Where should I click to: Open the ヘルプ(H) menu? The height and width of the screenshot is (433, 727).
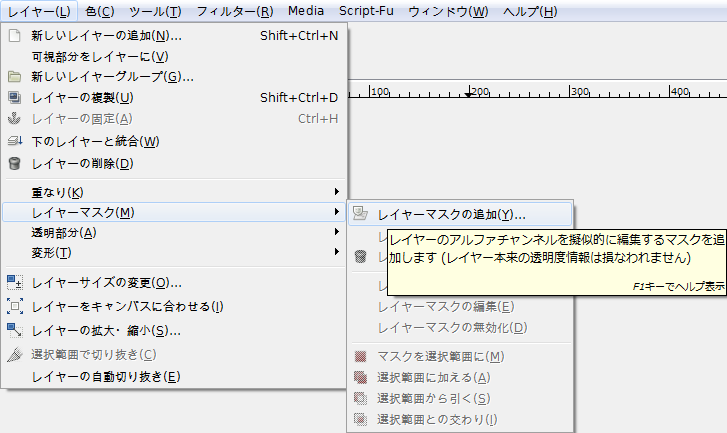coord(530,11)
